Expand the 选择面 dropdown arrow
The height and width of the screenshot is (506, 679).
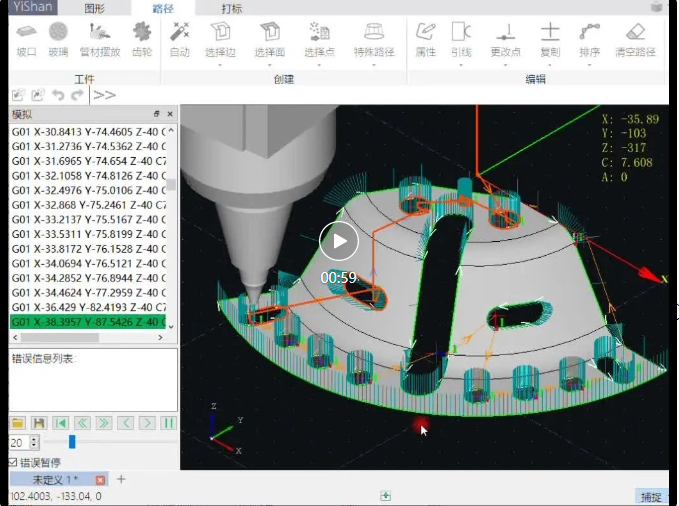coord(269,65)
